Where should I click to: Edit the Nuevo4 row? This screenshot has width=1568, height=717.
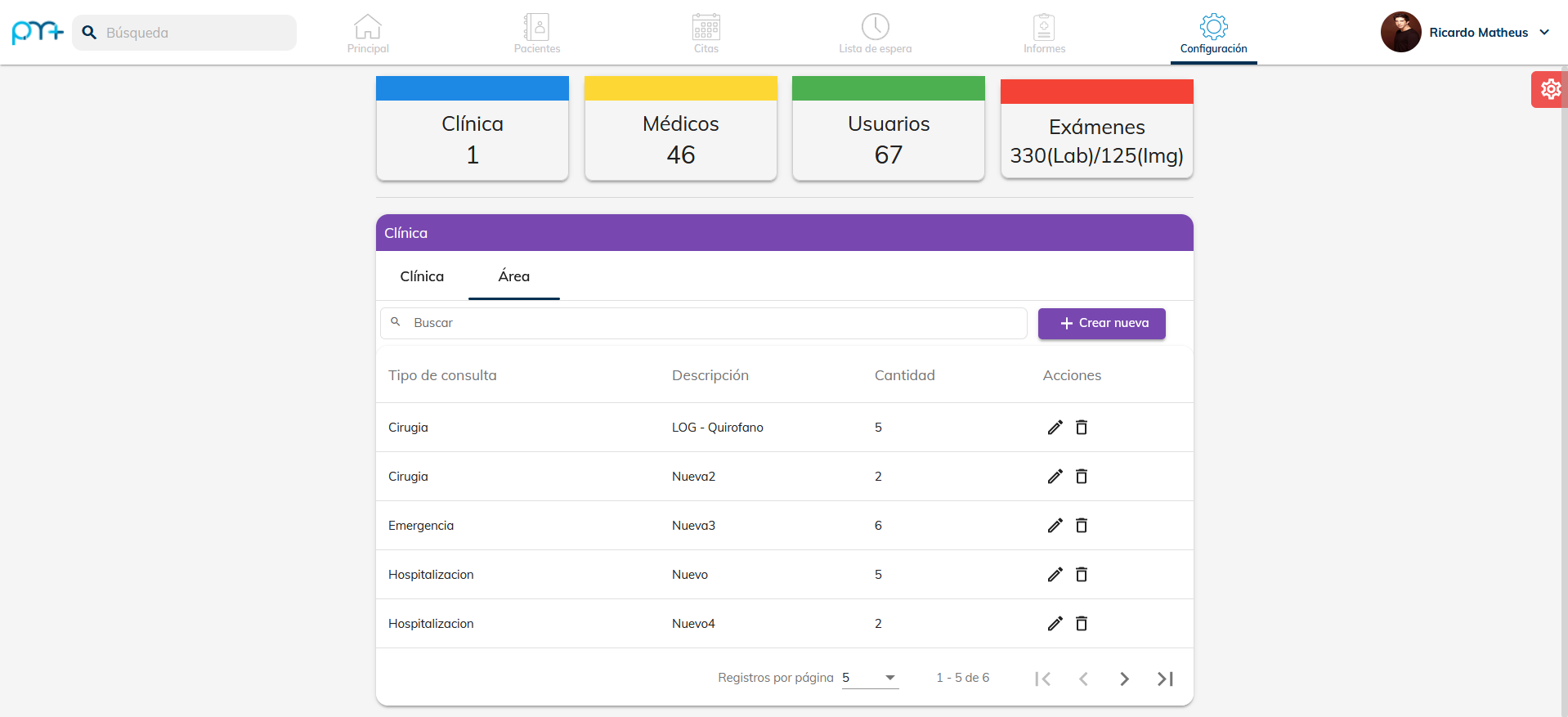pyautogui.click(x=1055, y=624)
